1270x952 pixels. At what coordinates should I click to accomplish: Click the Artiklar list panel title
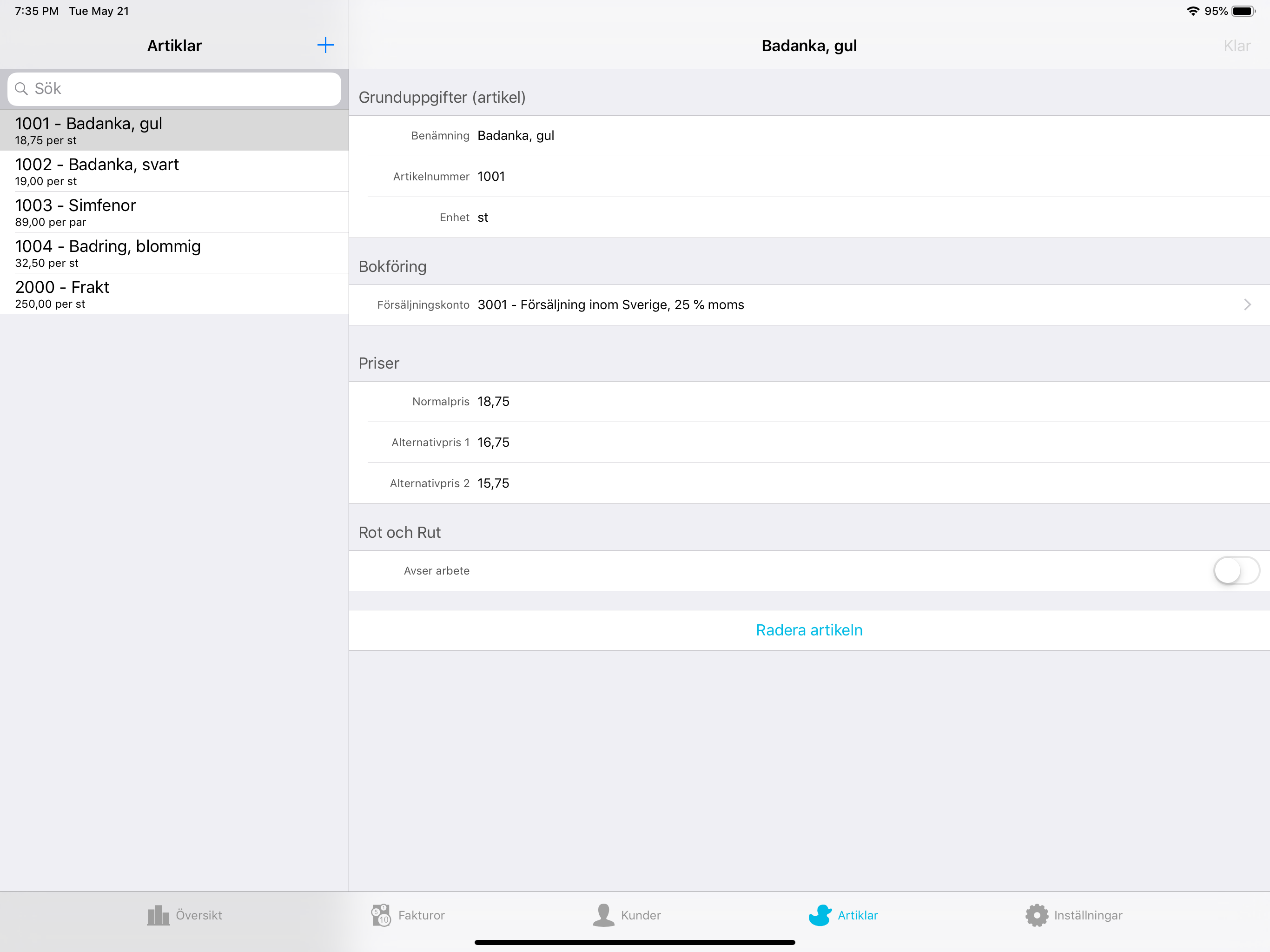click(174, 46)
